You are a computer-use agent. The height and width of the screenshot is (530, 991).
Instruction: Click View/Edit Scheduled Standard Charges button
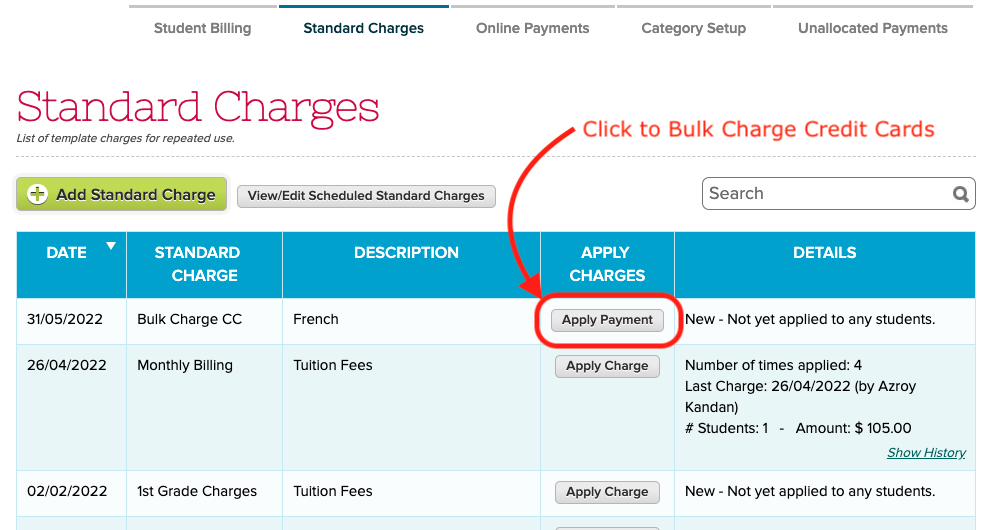(x=366, y=196)
